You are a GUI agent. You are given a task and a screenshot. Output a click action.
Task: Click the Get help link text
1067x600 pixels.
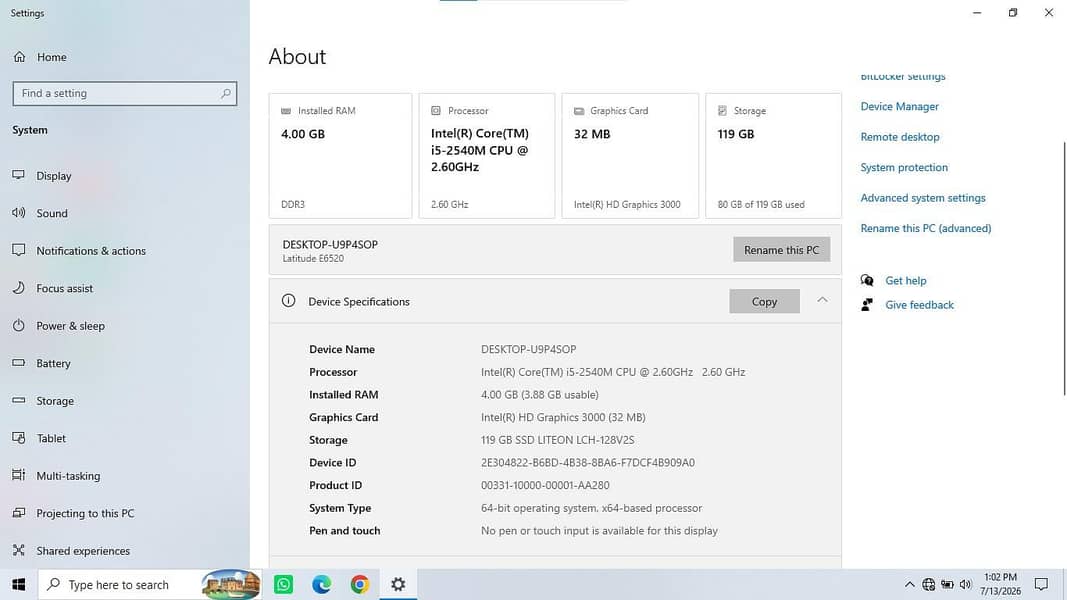coord(906,280)
